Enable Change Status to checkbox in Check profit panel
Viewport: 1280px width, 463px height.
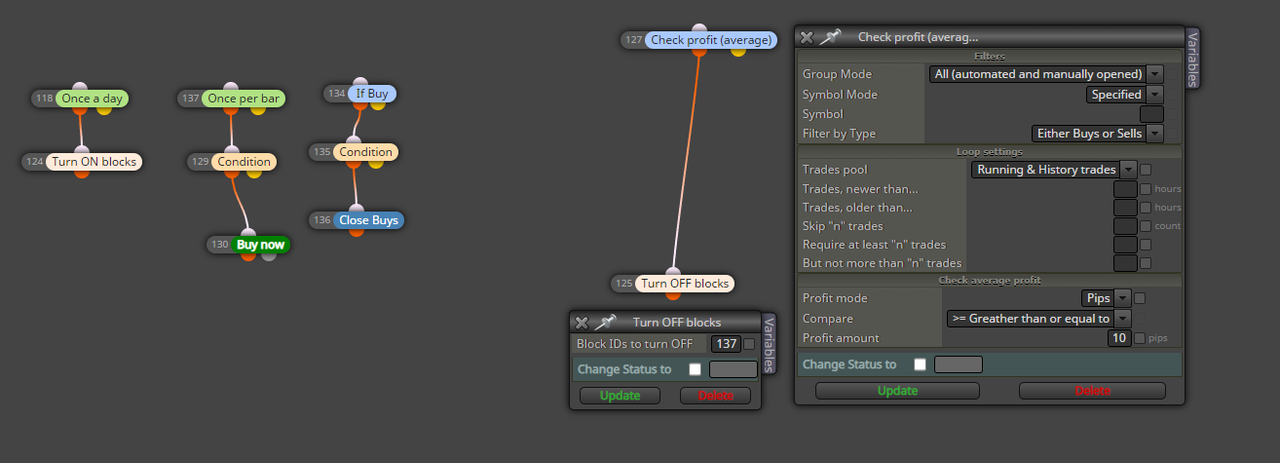pyautogui.click(x=920, y=364)
